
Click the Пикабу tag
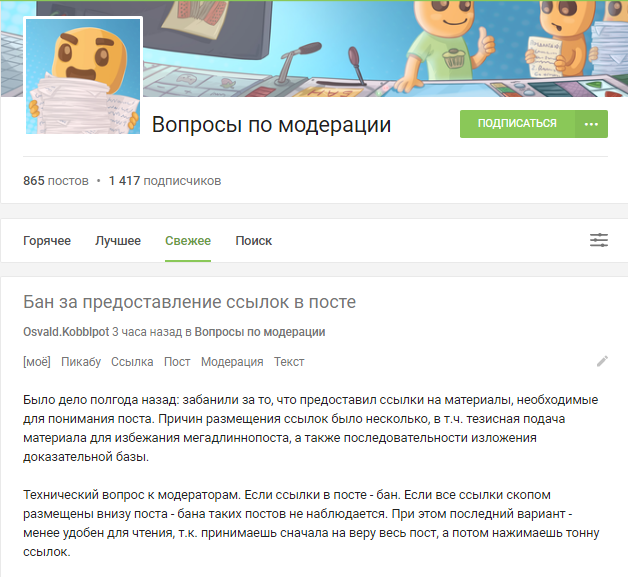[x=81, y=362]
